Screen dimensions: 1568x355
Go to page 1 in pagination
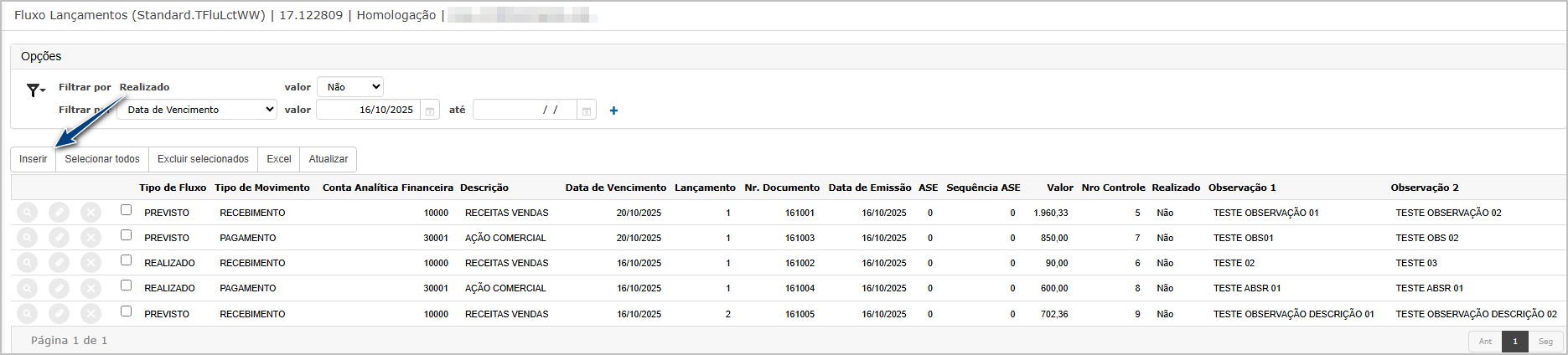(1514, 342)
